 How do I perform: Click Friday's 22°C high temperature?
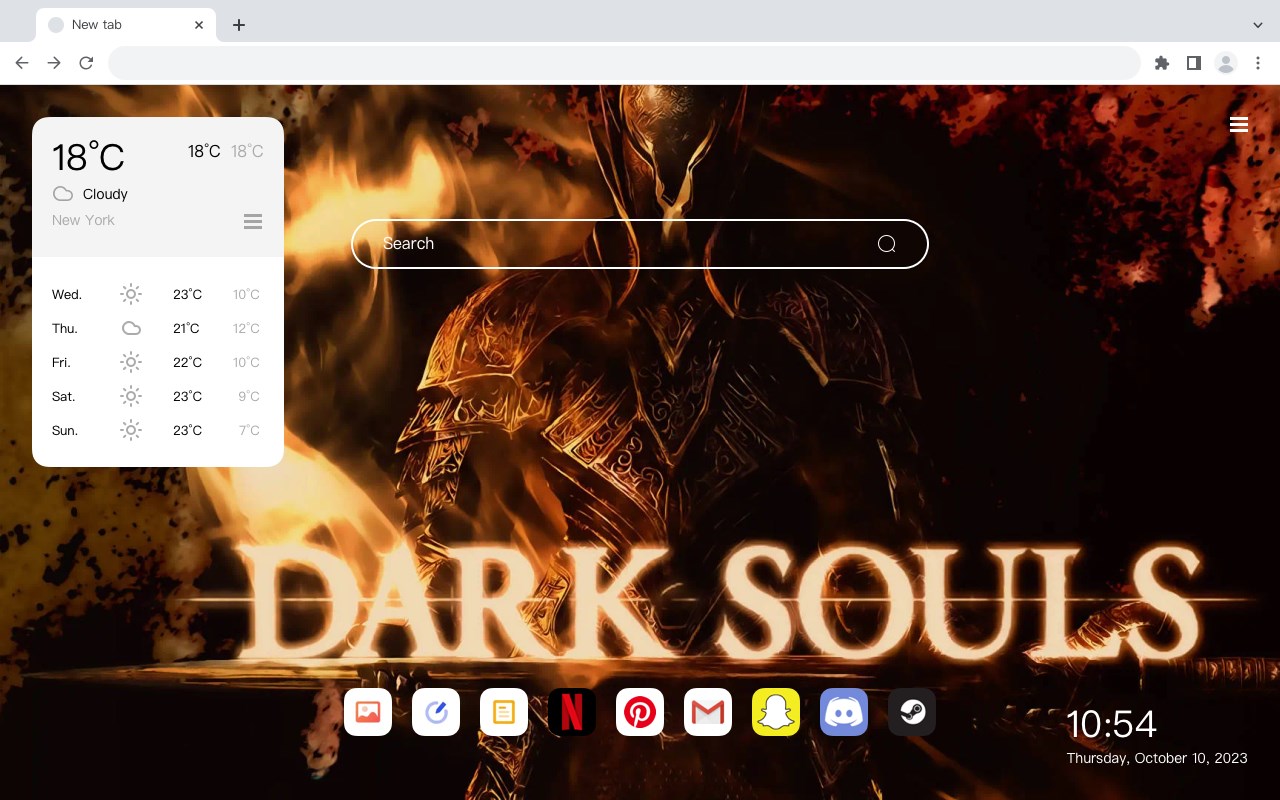[x=188, y=363]
